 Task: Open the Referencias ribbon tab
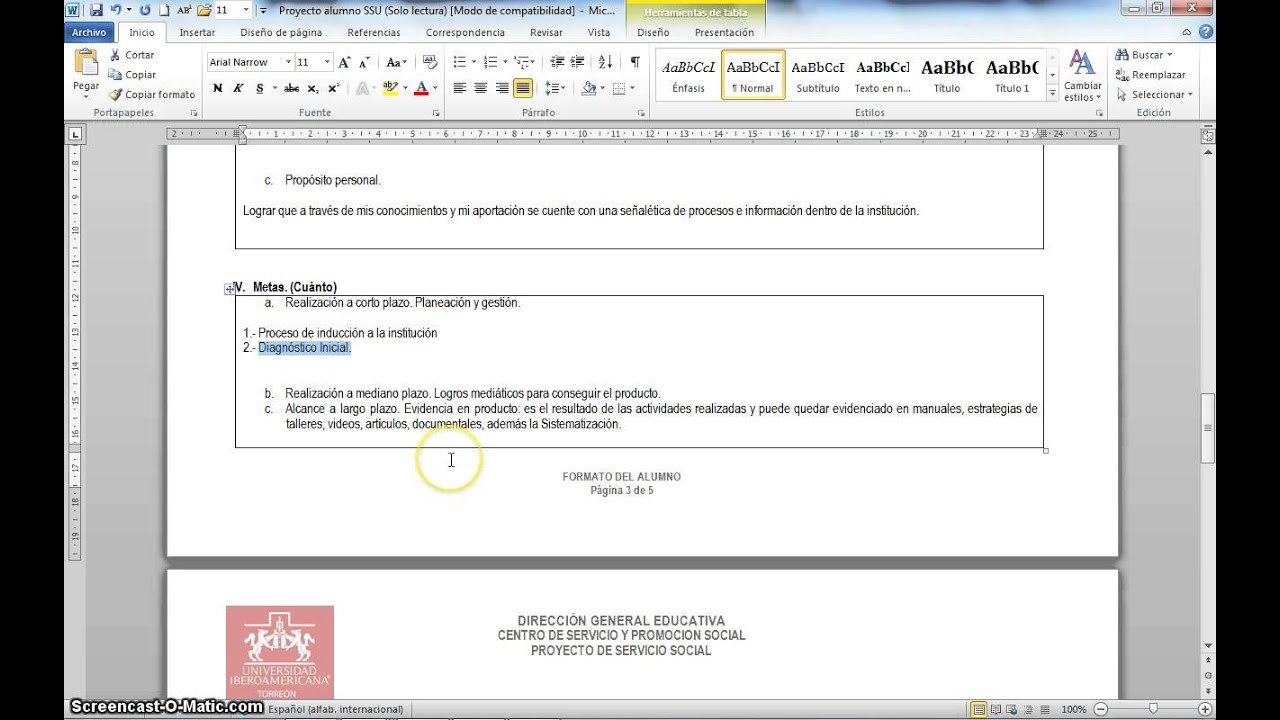[x=373, y=32]
